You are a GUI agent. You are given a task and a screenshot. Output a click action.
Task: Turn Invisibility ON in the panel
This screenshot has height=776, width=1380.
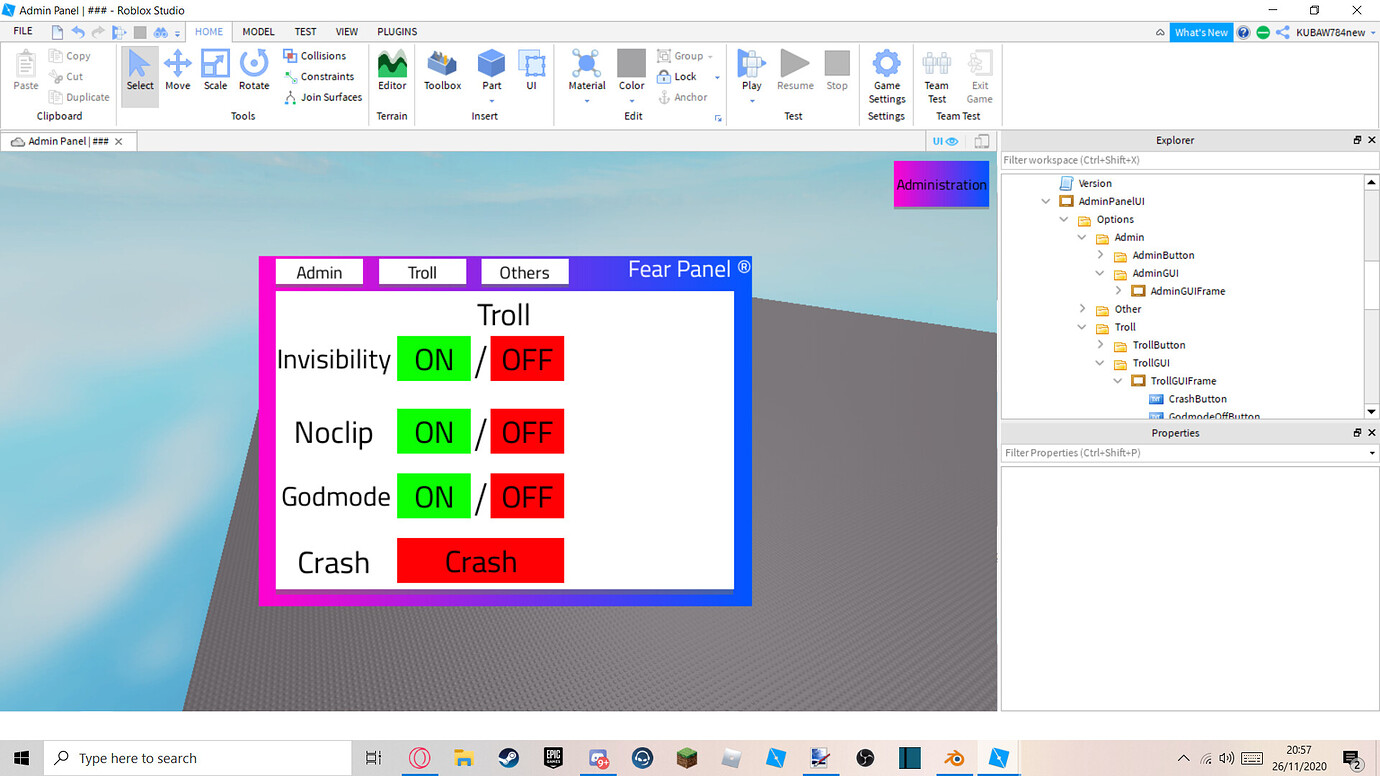(x=434, y=359)
